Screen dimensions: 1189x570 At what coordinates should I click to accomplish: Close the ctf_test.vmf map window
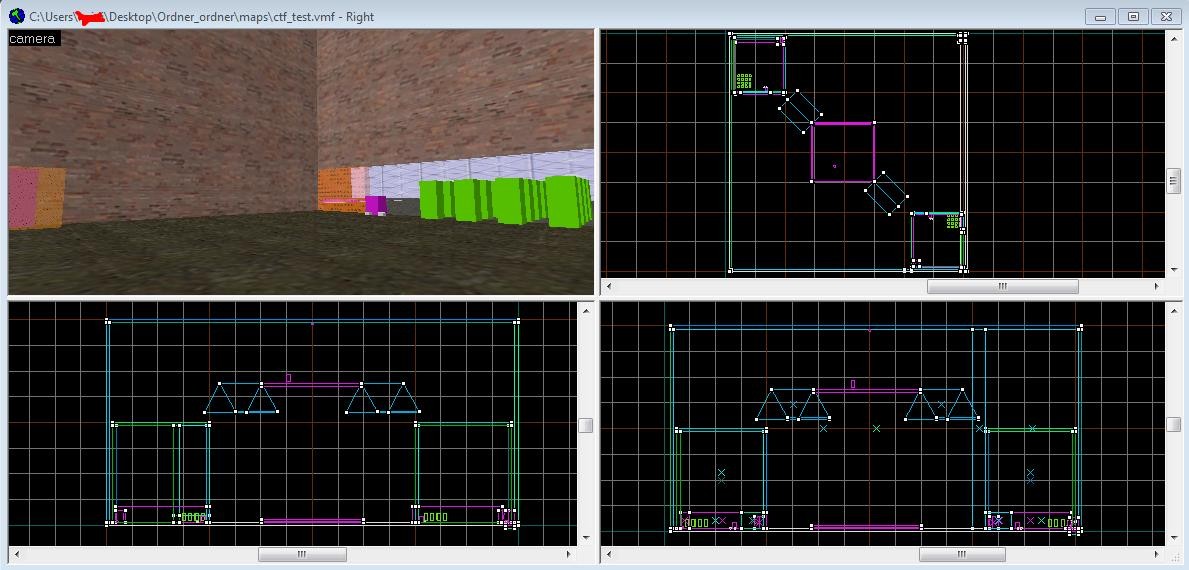pos(1166,16)
